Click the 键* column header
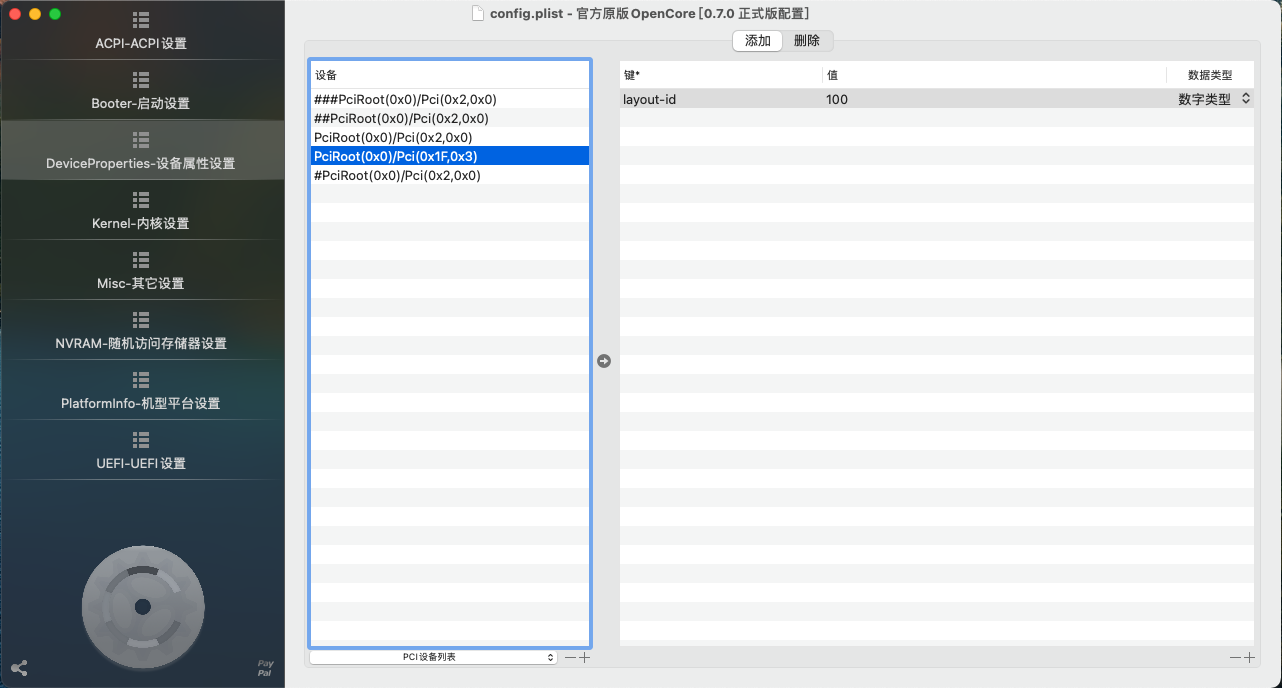 720,75
